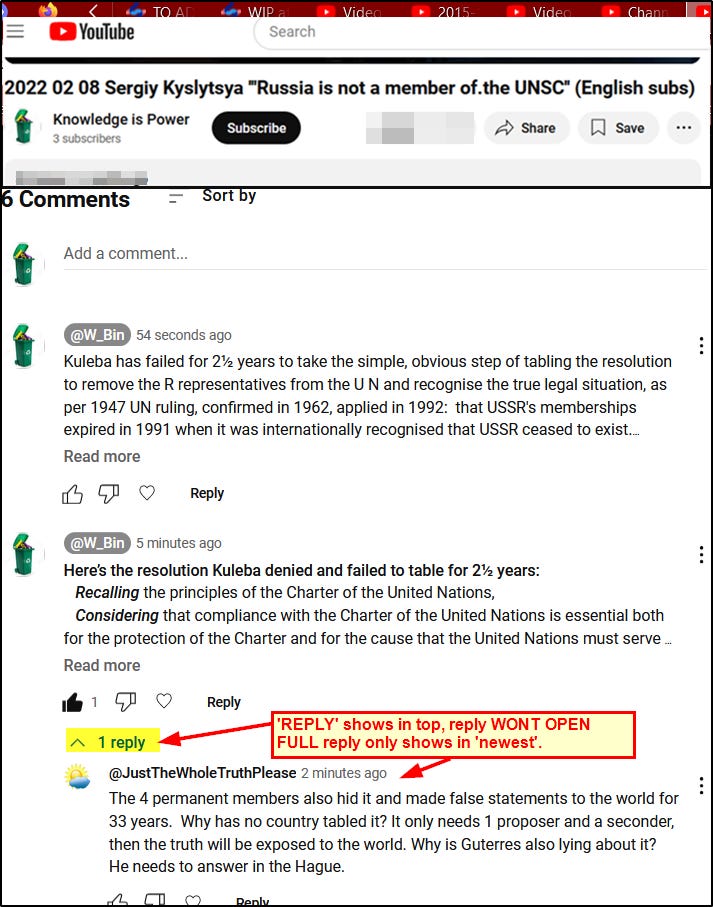Click the Add a comment field
Viewport: 713px width, 907px height.
pyautogui.click(x=385, y=254)
